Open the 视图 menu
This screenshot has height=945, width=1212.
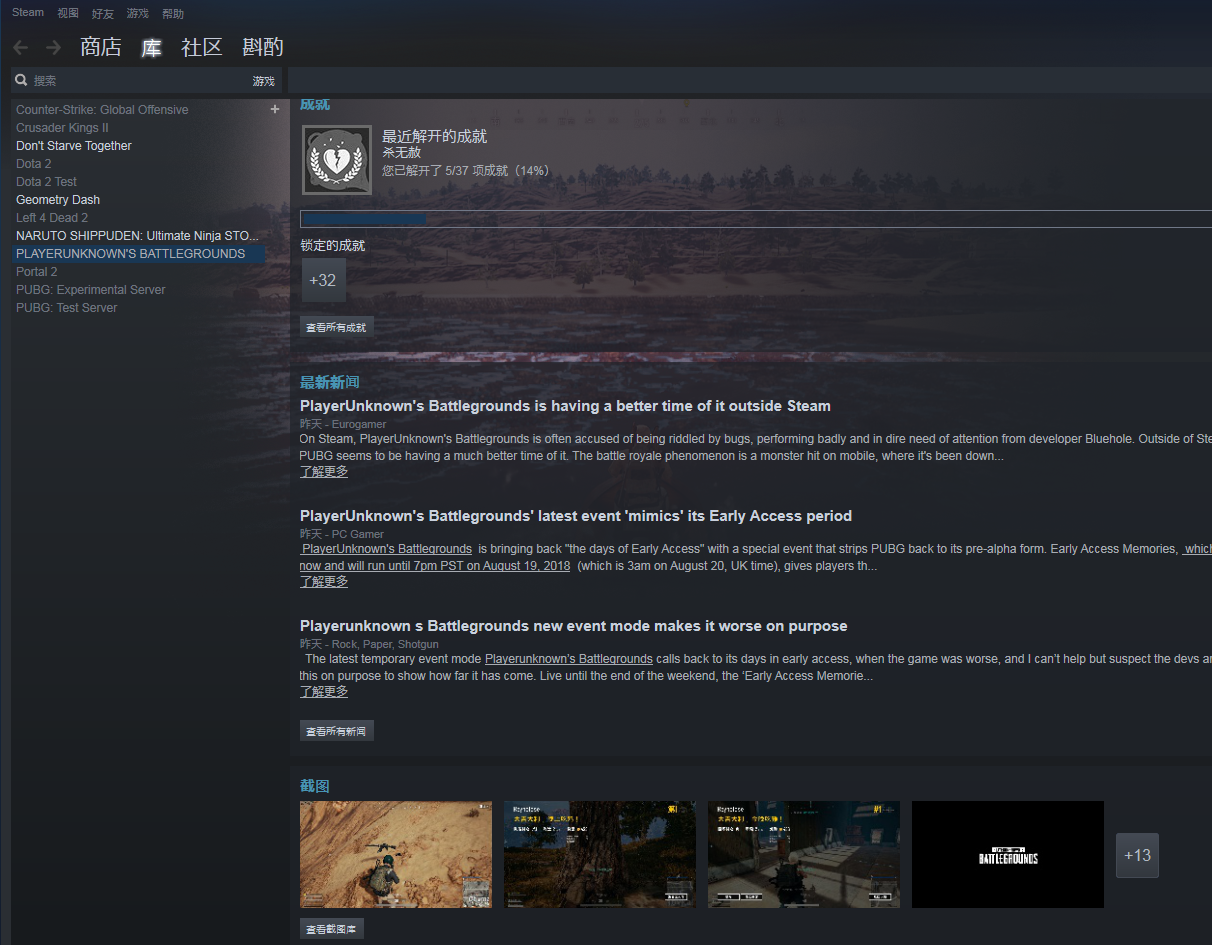tap(68, 13)
